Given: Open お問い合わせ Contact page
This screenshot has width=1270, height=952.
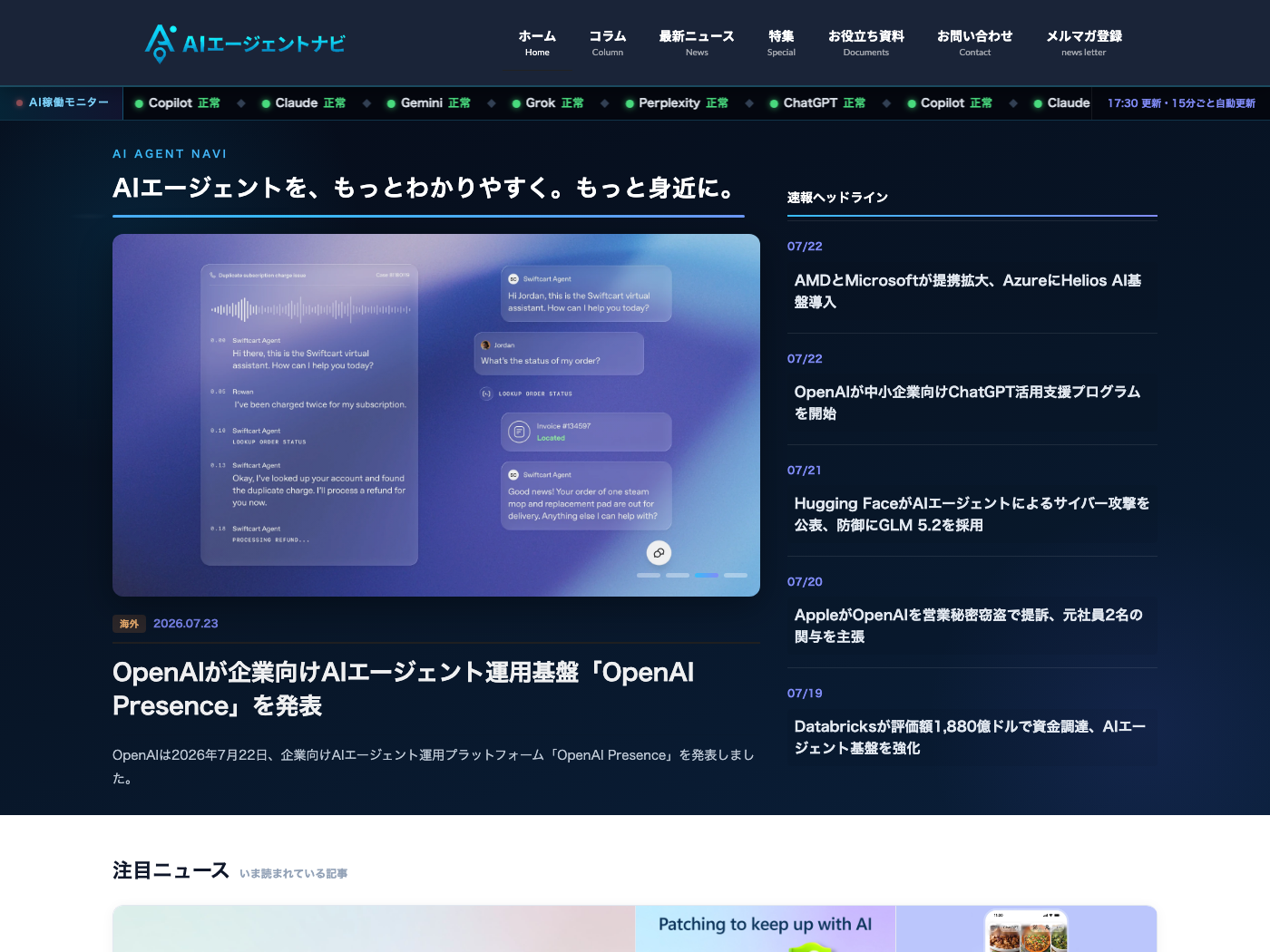Looking at the screenshot, I should pyautogui.click(x=975, y=43).
